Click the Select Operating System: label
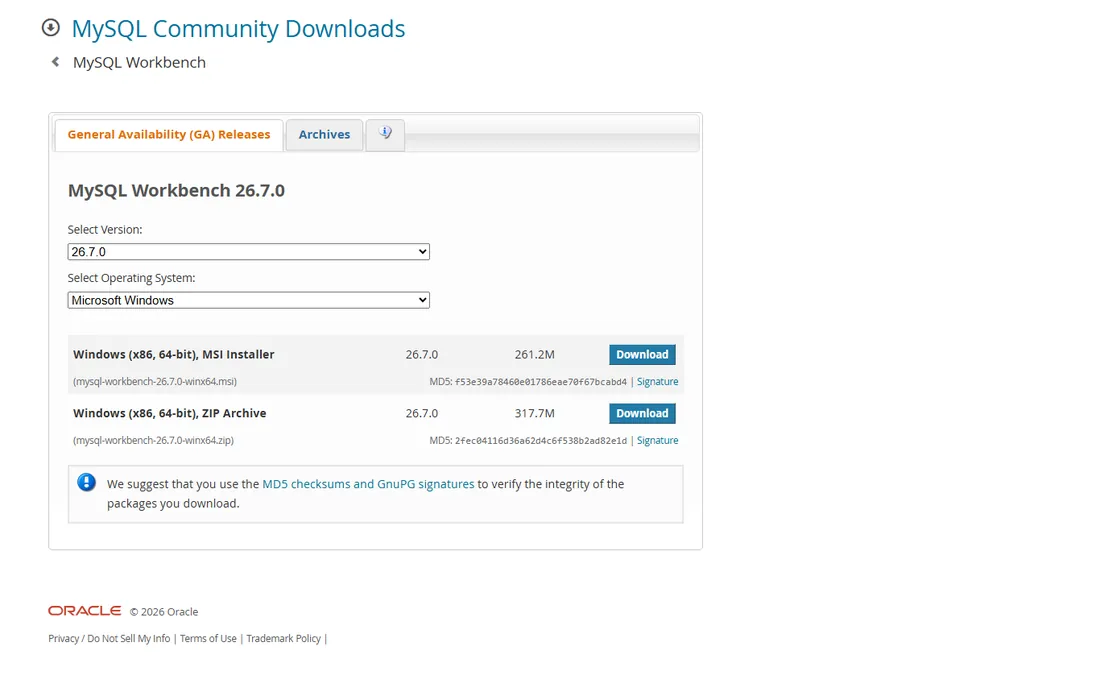 point(131,278)
